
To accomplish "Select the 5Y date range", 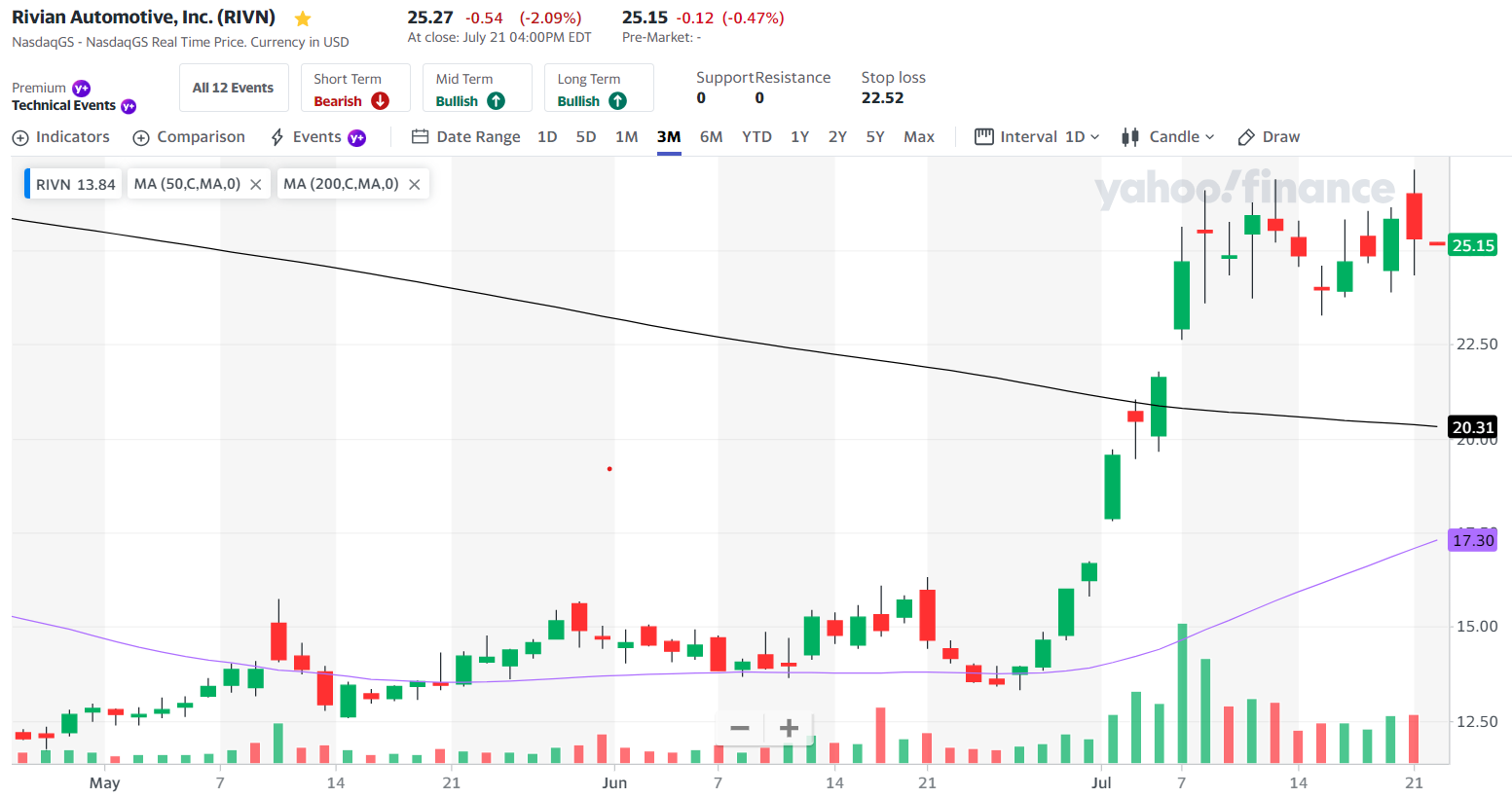I will (x=875, y=137).
